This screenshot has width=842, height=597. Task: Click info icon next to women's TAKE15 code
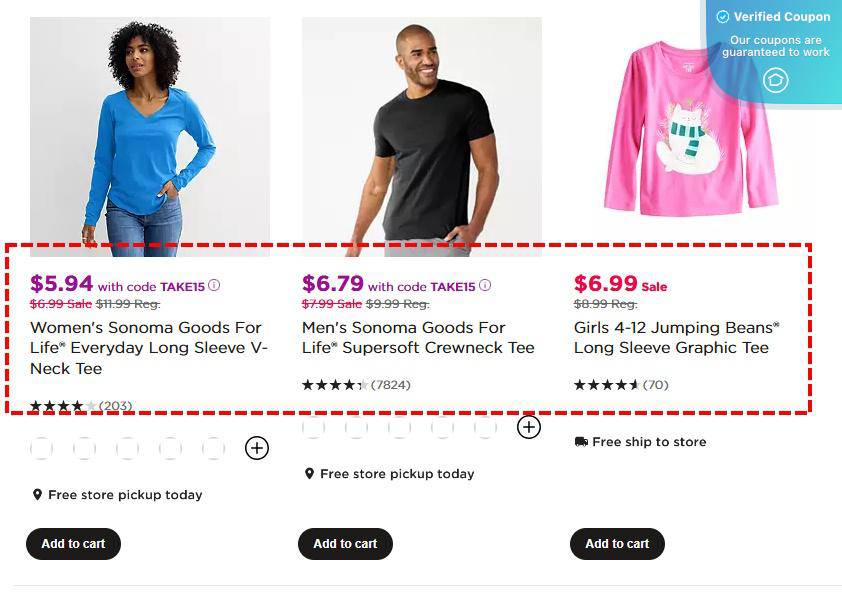212,286
